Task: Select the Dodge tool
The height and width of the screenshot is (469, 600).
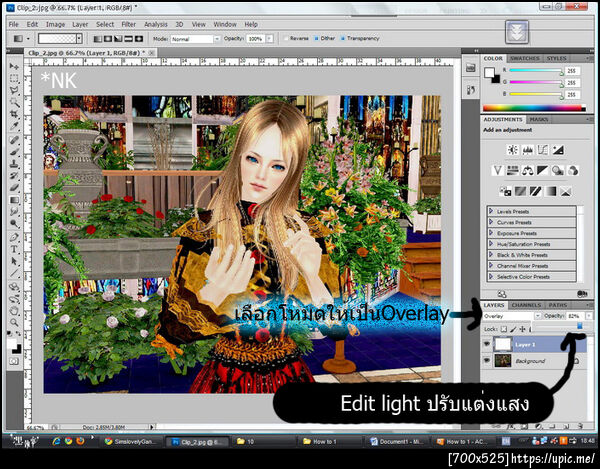Action: pyautogui.click(x=14, y=223)
